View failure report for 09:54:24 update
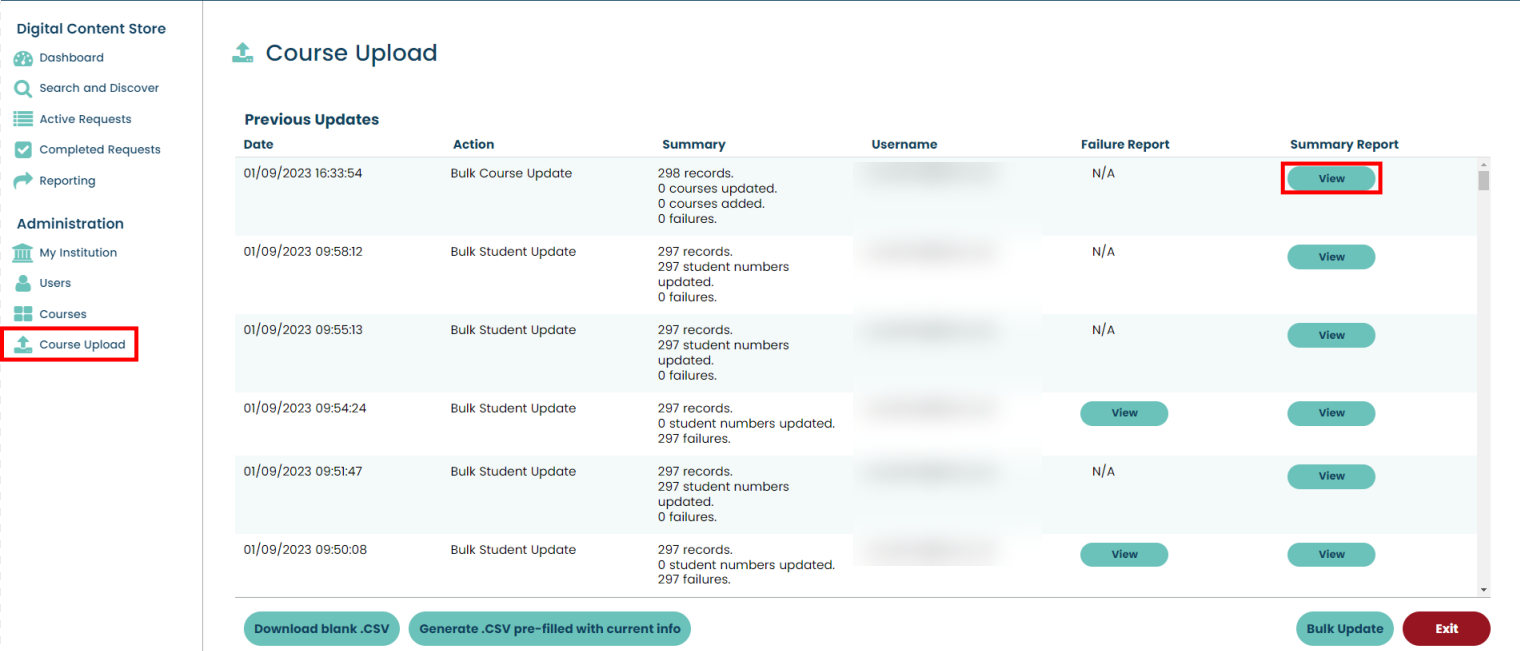 point(1124,413)
